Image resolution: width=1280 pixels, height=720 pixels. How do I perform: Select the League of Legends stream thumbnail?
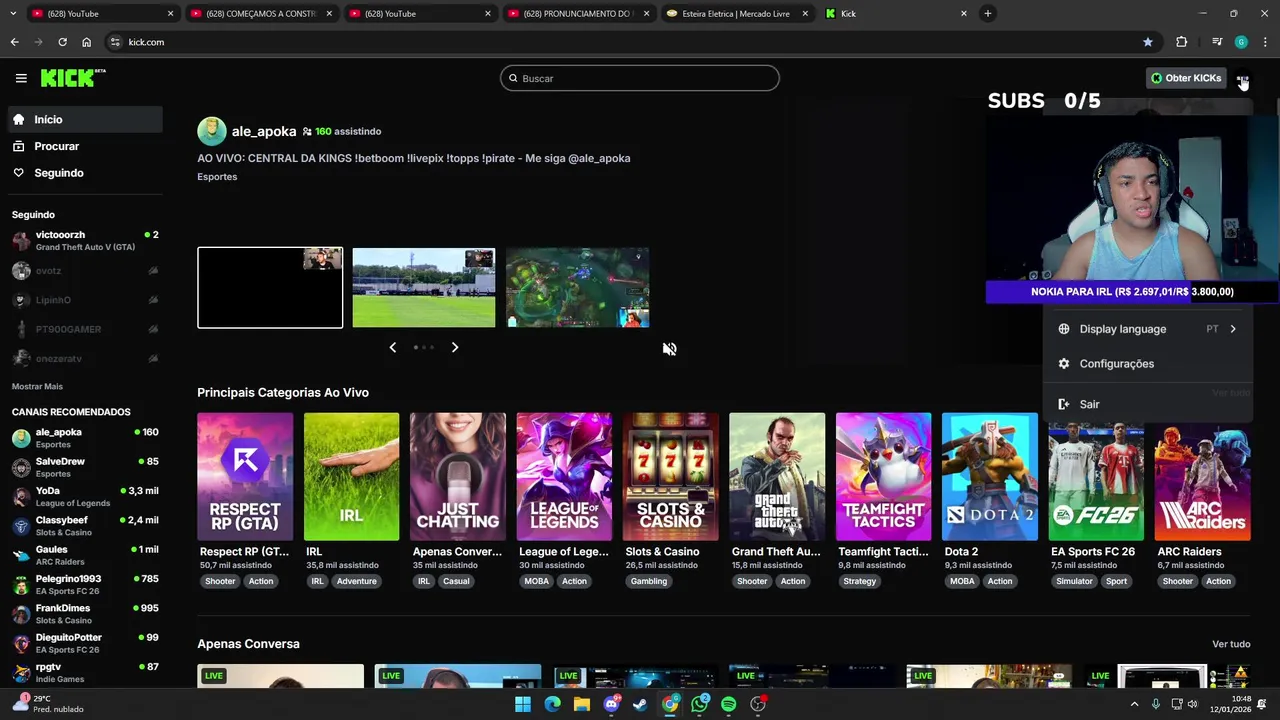coord(578,288)
